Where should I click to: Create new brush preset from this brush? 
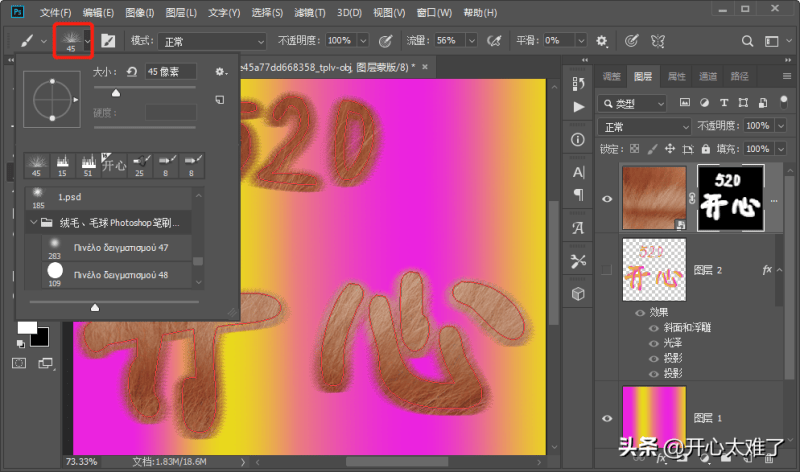click(220, 101)
